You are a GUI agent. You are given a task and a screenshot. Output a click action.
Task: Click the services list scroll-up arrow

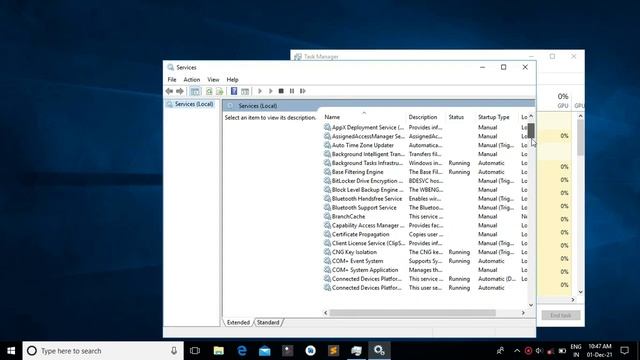[x=531, y=116]
